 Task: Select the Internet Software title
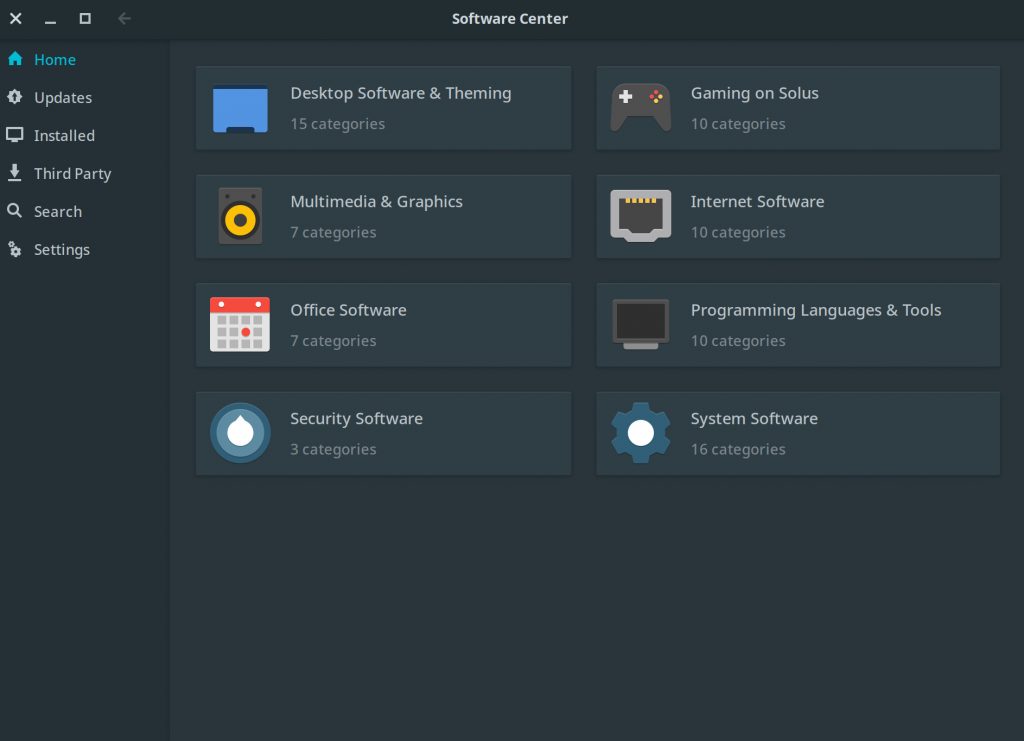tap(757, 202)
